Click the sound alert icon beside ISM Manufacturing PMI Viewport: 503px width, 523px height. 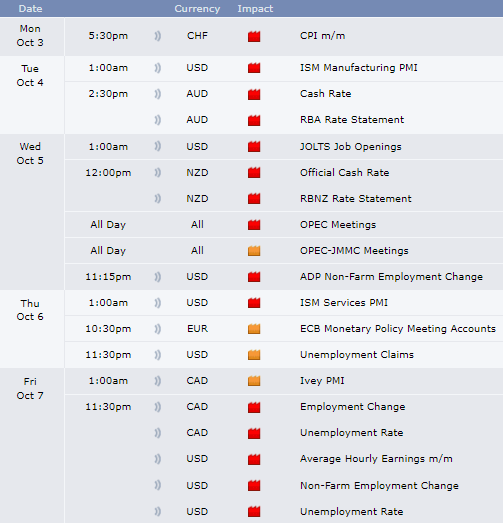pyautogui.click(x=158, y=68)
